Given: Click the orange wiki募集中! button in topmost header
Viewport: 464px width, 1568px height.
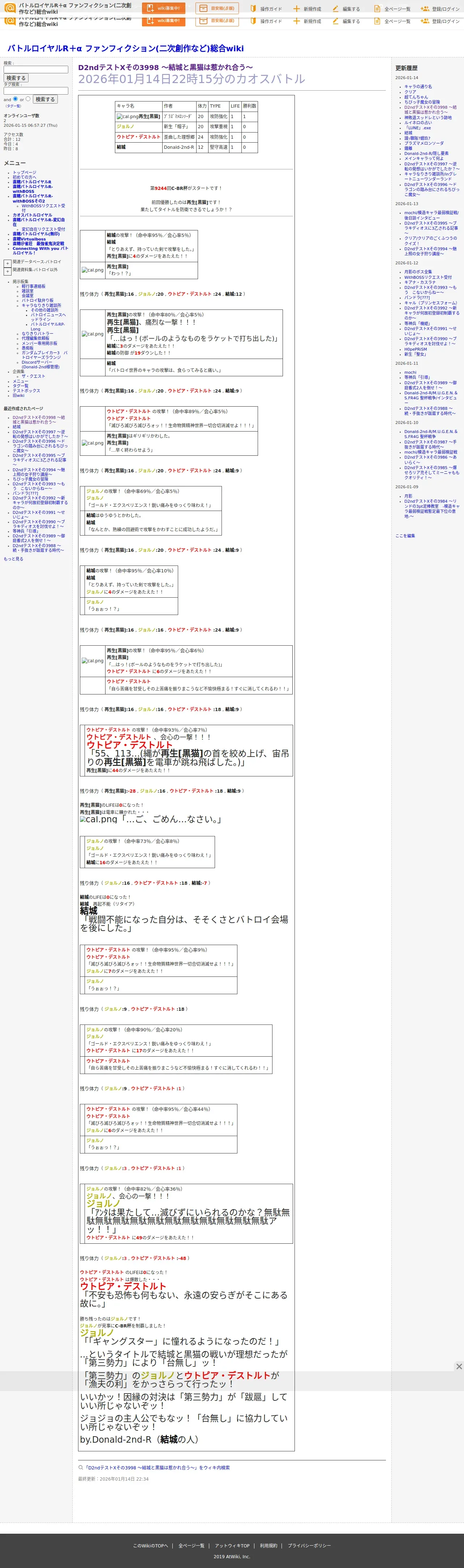Looking at the screenshot, I should [x=163, y=9].
